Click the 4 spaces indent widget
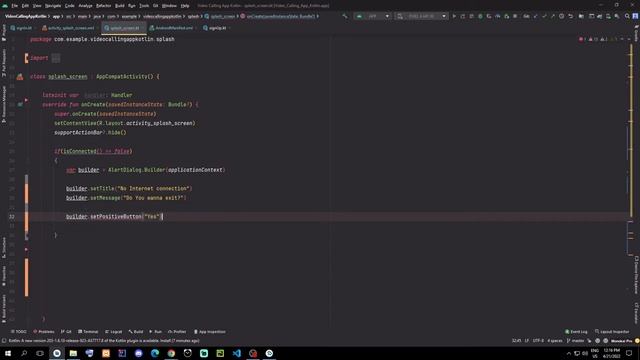The width and height of the screenshot is (640, 360). pyautogui.click(x=554, y=341)
